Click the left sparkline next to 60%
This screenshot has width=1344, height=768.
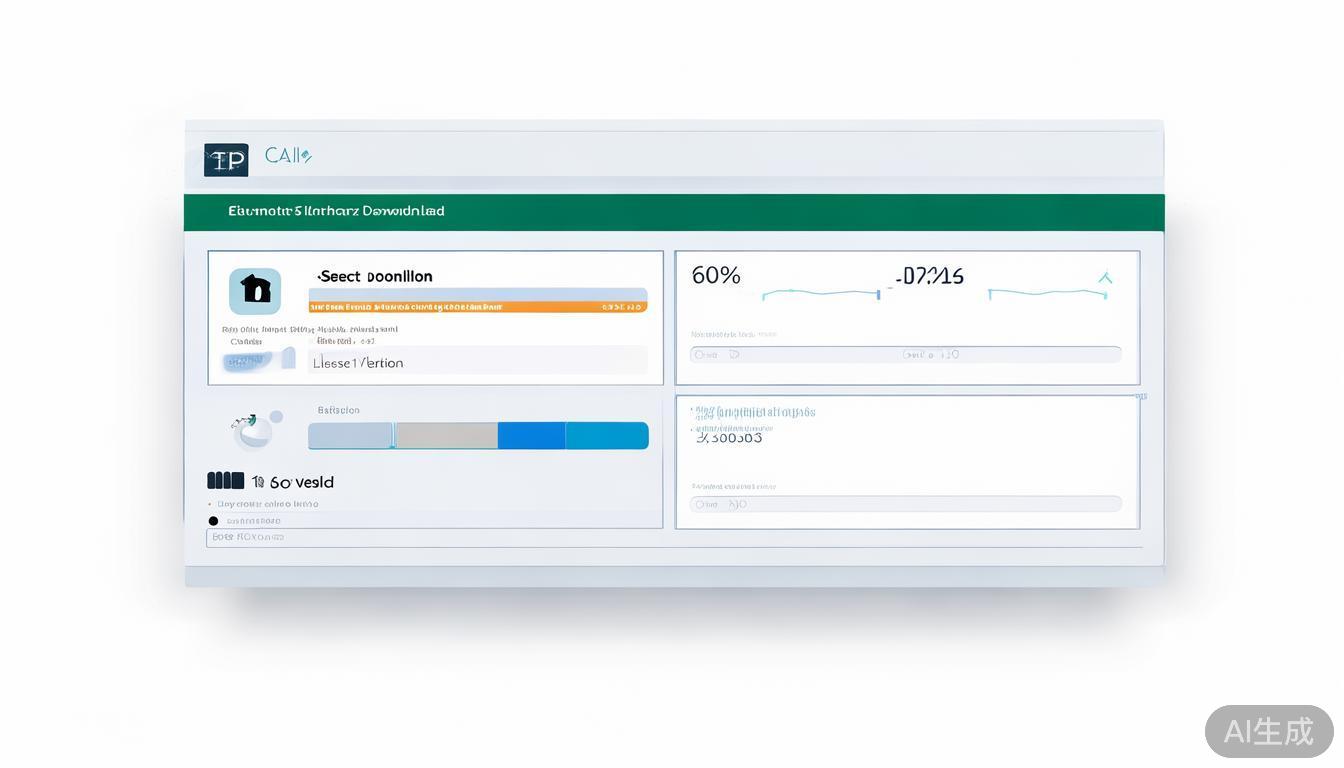(820, 293)
